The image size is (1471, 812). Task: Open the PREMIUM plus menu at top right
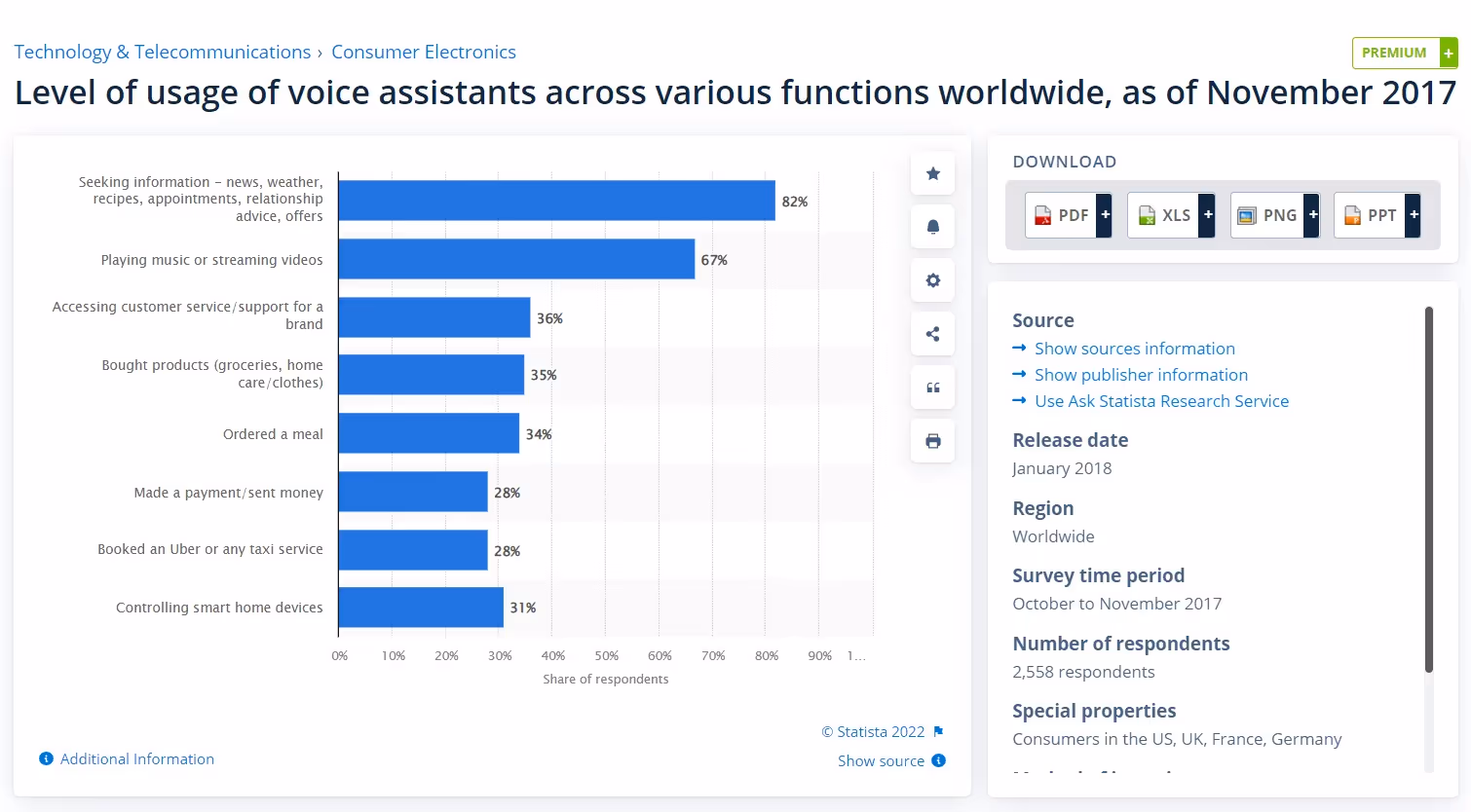click(x=1449, y=53)
